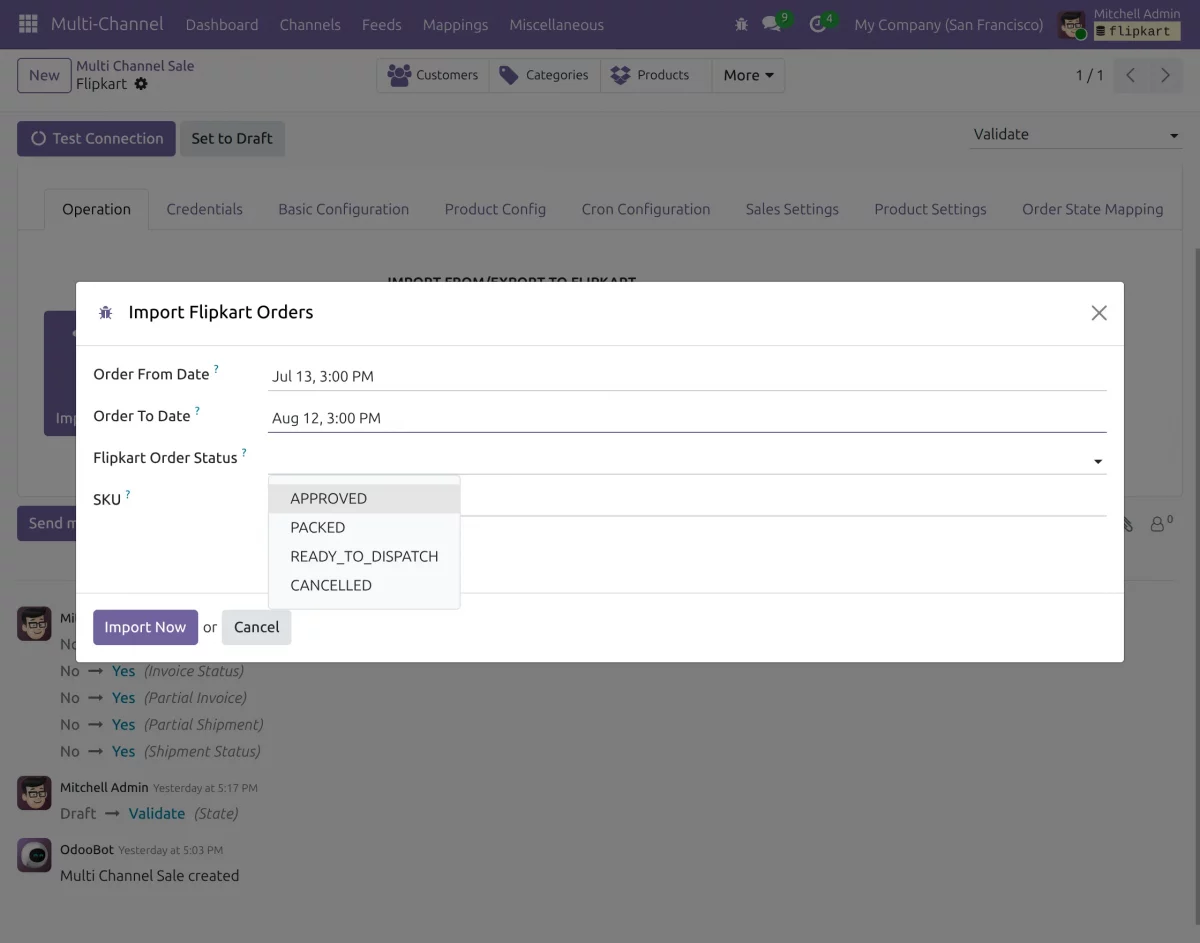The height and width of the screenshot is (943, 1200).
Task: Click the New record button
Action: coord(44,75)
